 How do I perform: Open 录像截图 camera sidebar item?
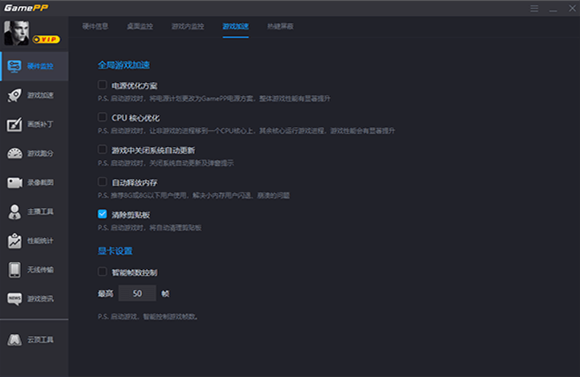[34, 182]
